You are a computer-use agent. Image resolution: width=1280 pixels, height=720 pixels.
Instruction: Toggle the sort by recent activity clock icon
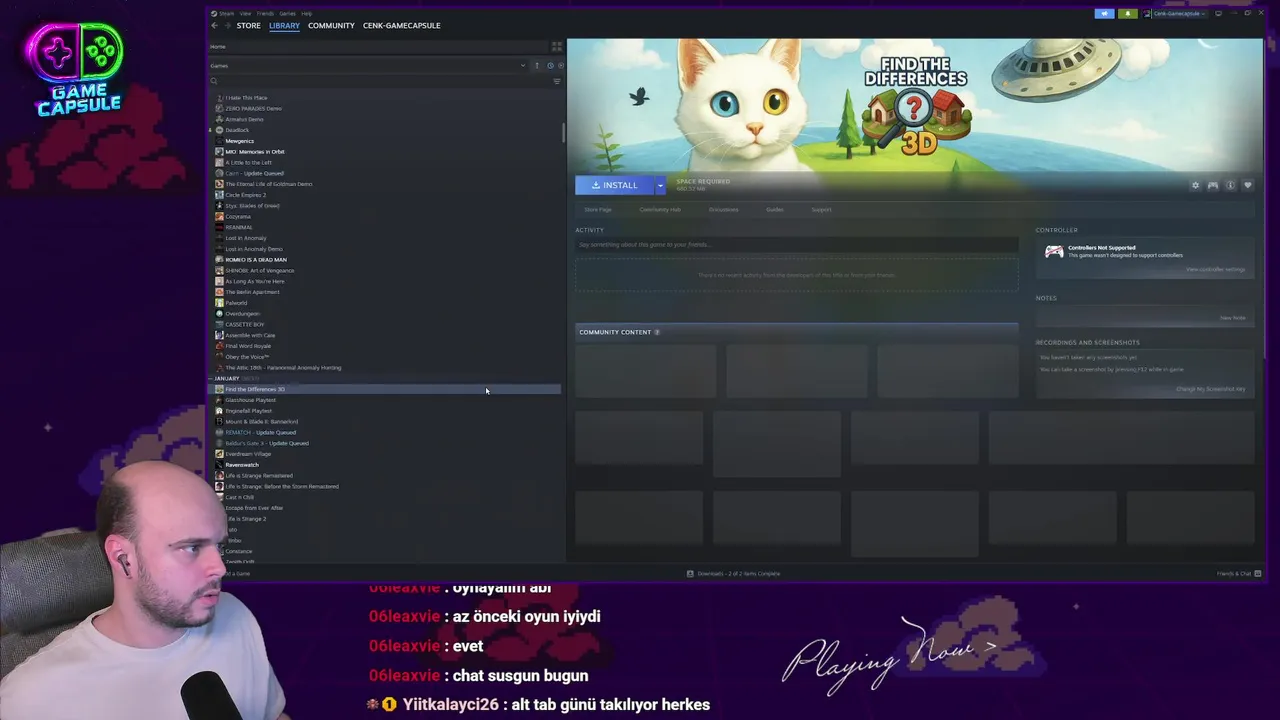549,65
